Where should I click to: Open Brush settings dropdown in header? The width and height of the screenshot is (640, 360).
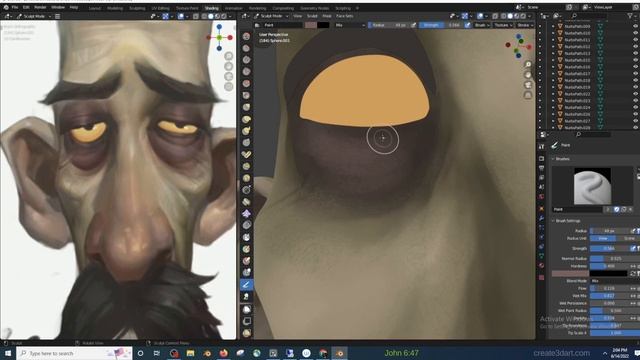pyautogui.click(x=482, y=25)
